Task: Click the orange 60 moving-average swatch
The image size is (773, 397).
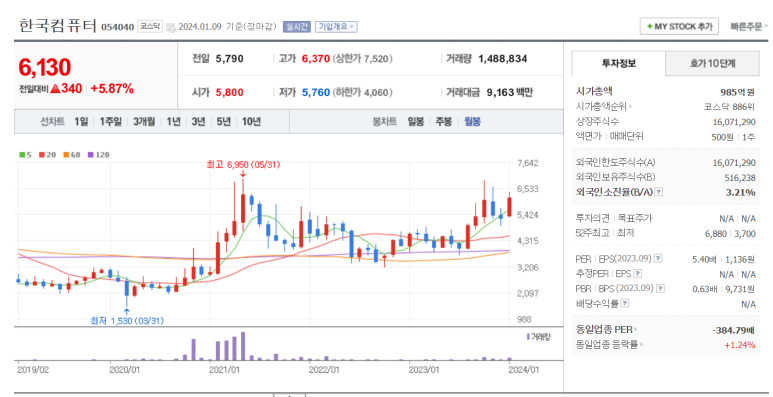Action: (66, 155)
